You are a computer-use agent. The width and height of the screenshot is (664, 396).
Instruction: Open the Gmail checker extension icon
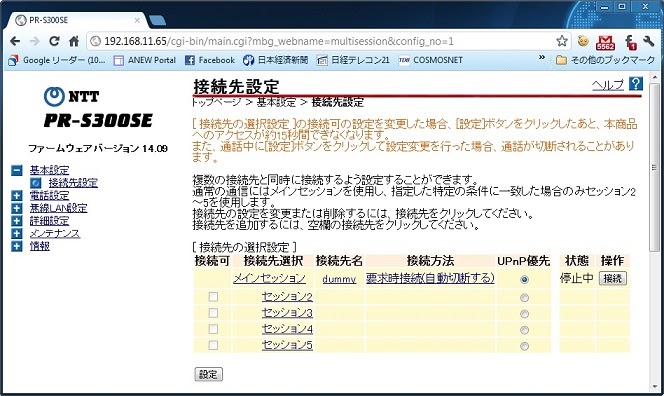click(x=605, y=42)
